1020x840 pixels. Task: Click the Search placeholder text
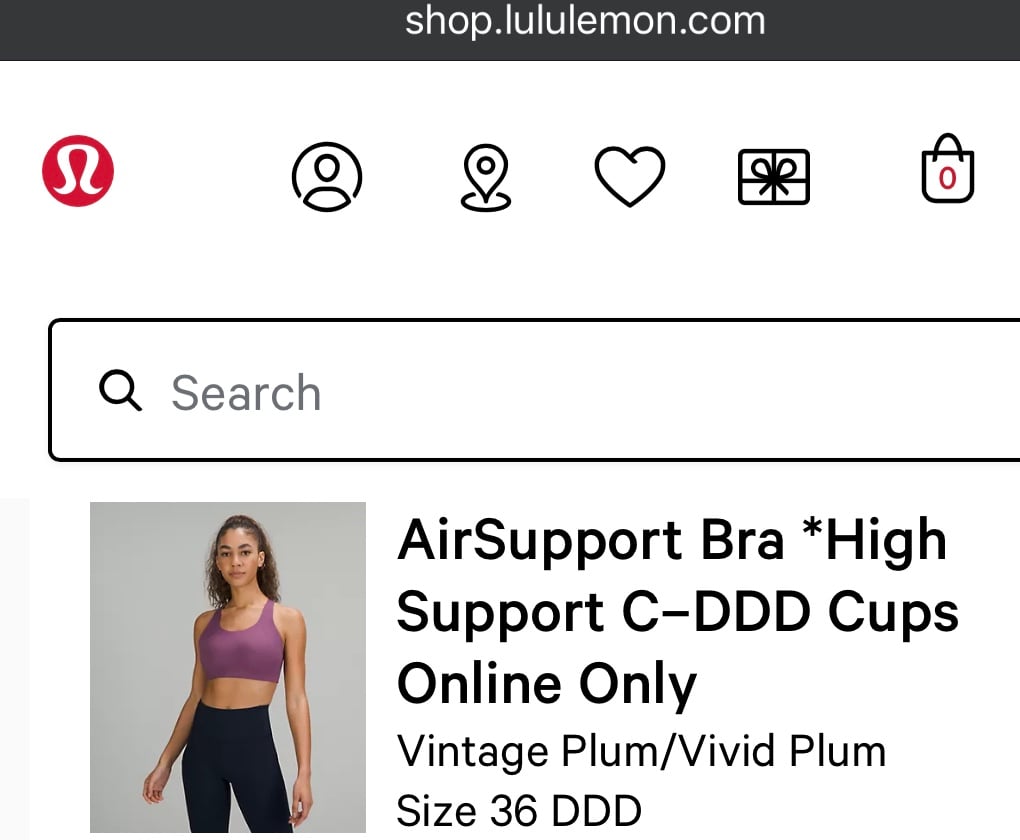coord(246,393)
